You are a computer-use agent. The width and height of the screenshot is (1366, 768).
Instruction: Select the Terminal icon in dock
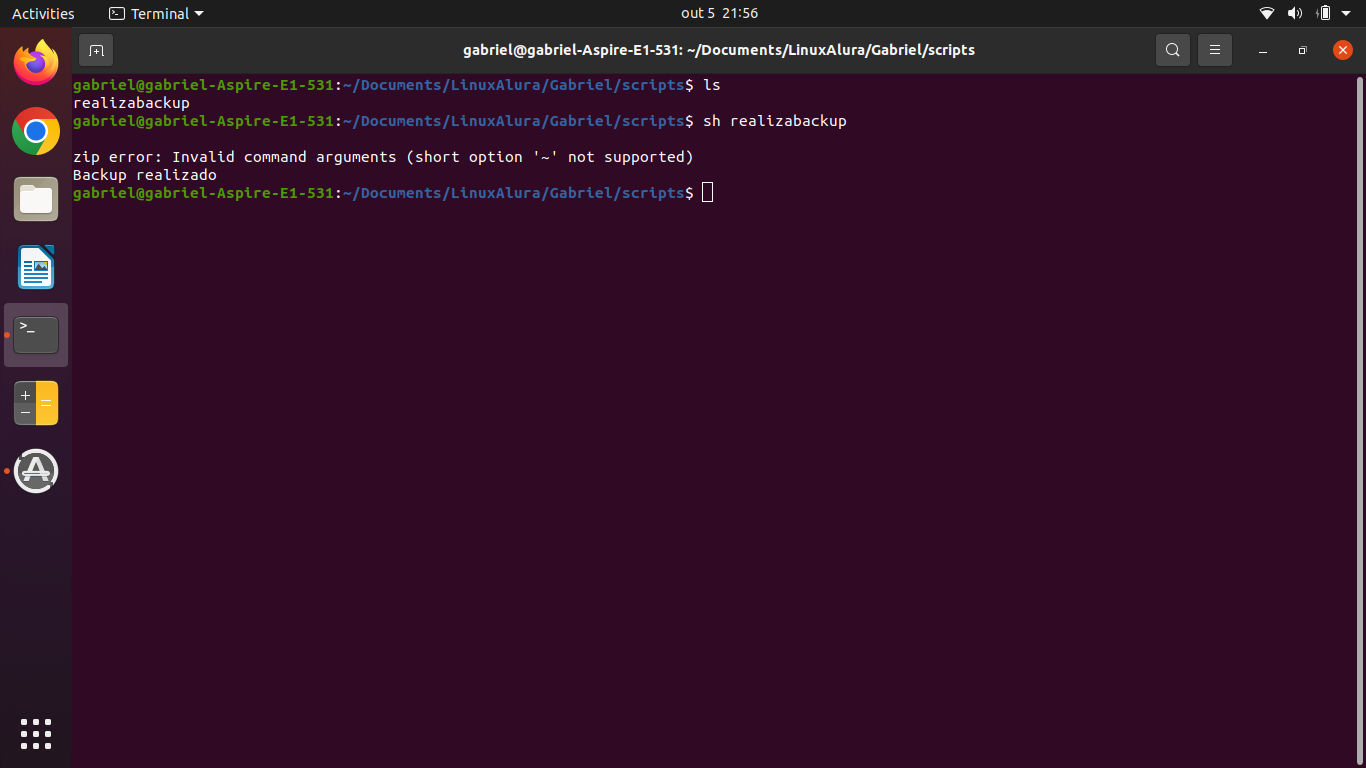tap(36, 335)
